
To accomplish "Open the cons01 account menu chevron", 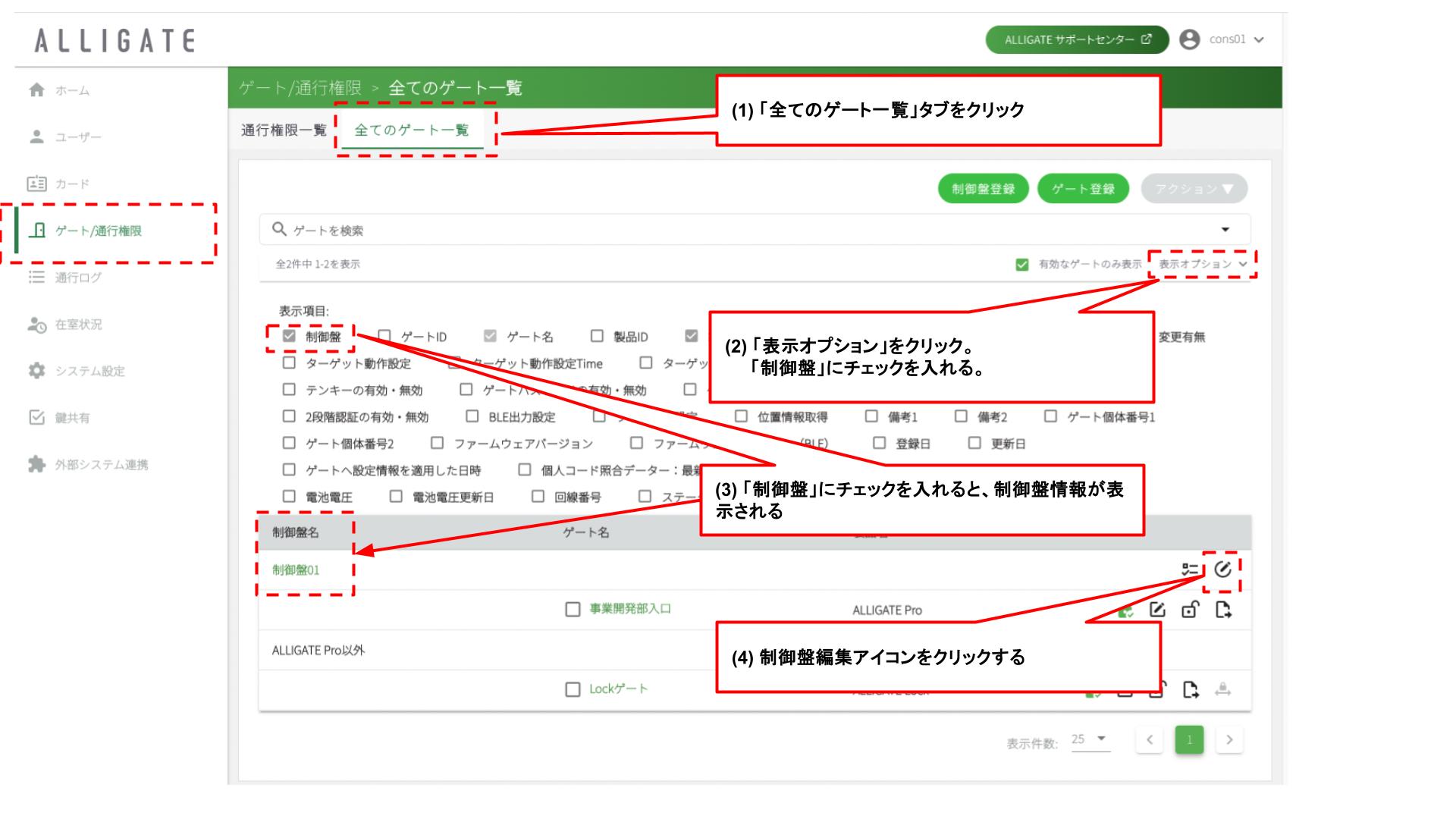I will 1259,40.
